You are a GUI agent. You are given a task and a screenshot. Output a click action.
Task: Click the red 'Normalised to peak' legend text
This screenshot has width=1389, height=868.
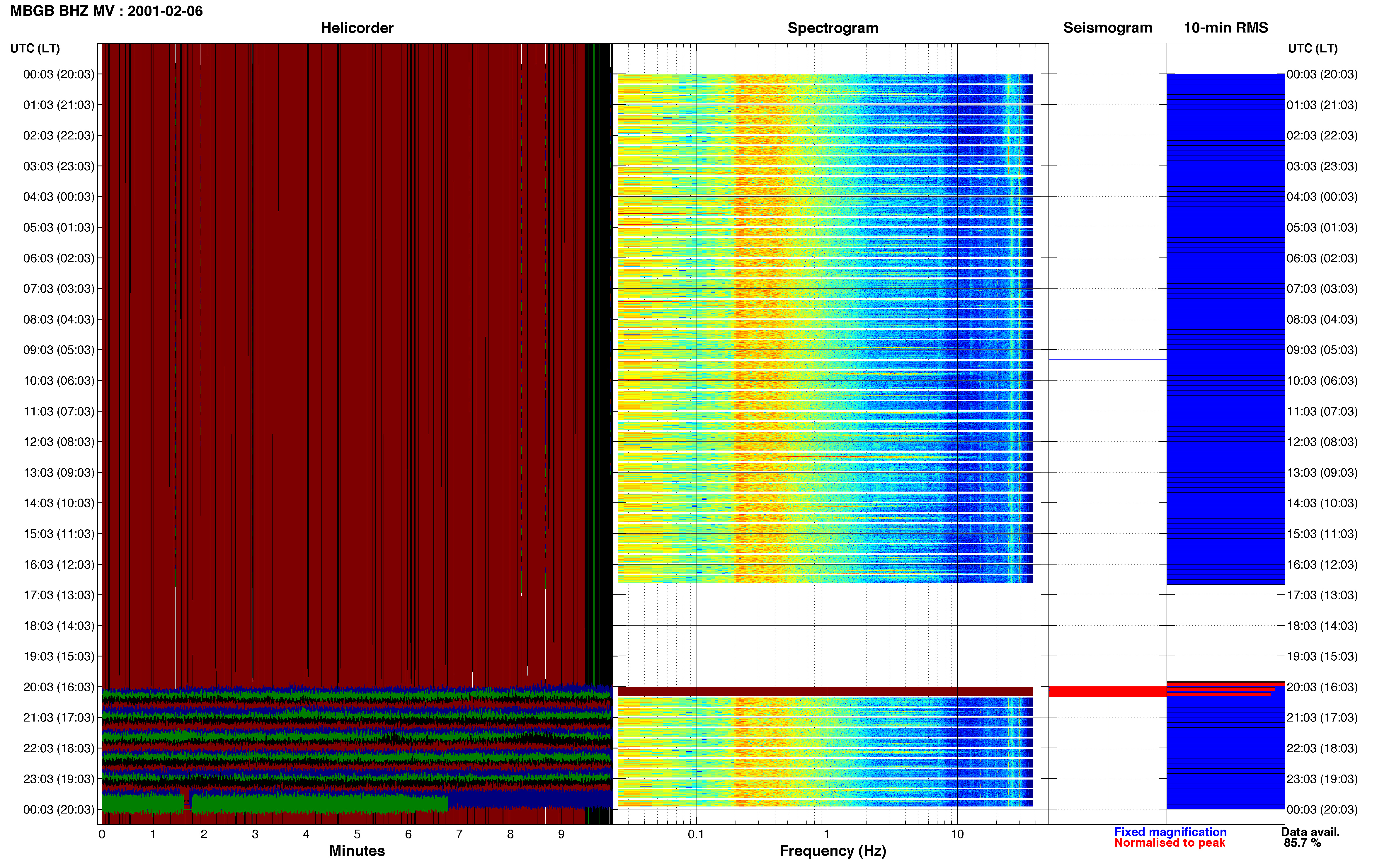click(1169, 843)
